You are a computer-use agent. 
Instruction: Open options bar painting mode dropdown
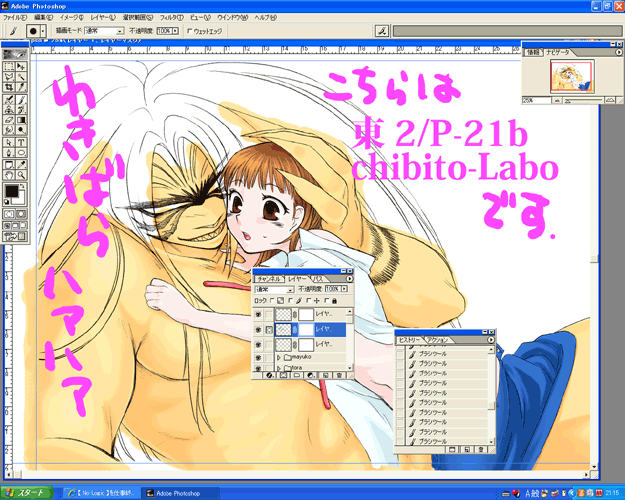(x=120, y=31)
